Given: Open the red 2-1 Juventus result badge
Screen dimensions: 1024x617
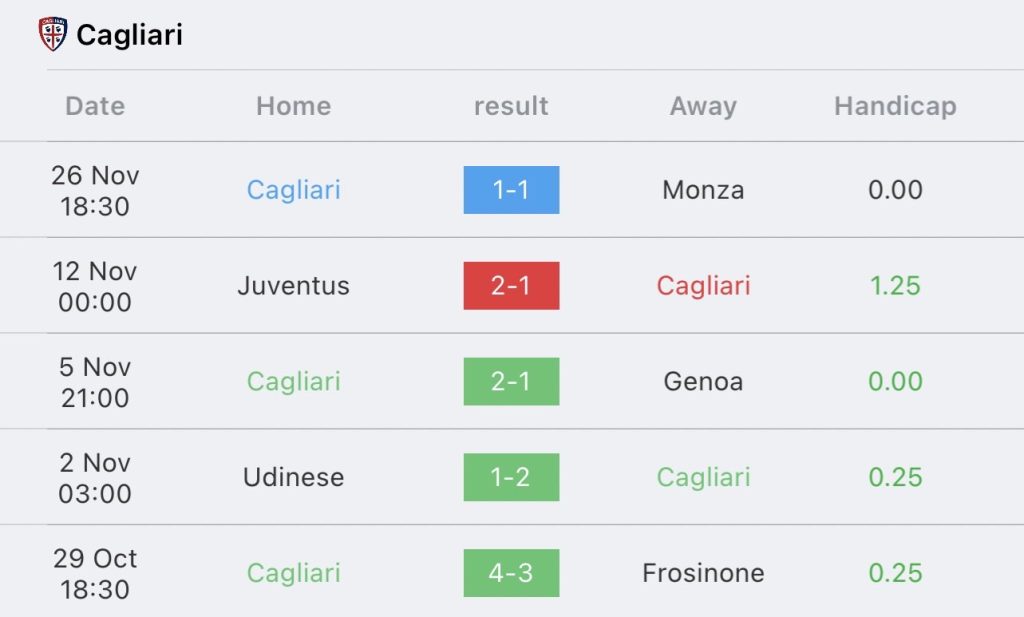Looking at the screenshot, I should [511, 285].
